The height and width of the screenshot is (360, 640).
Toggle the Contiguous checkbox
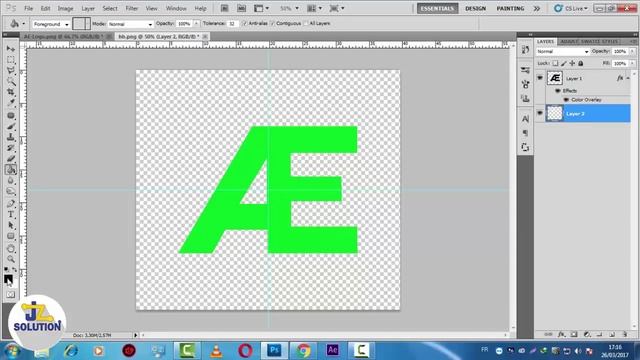273,24
